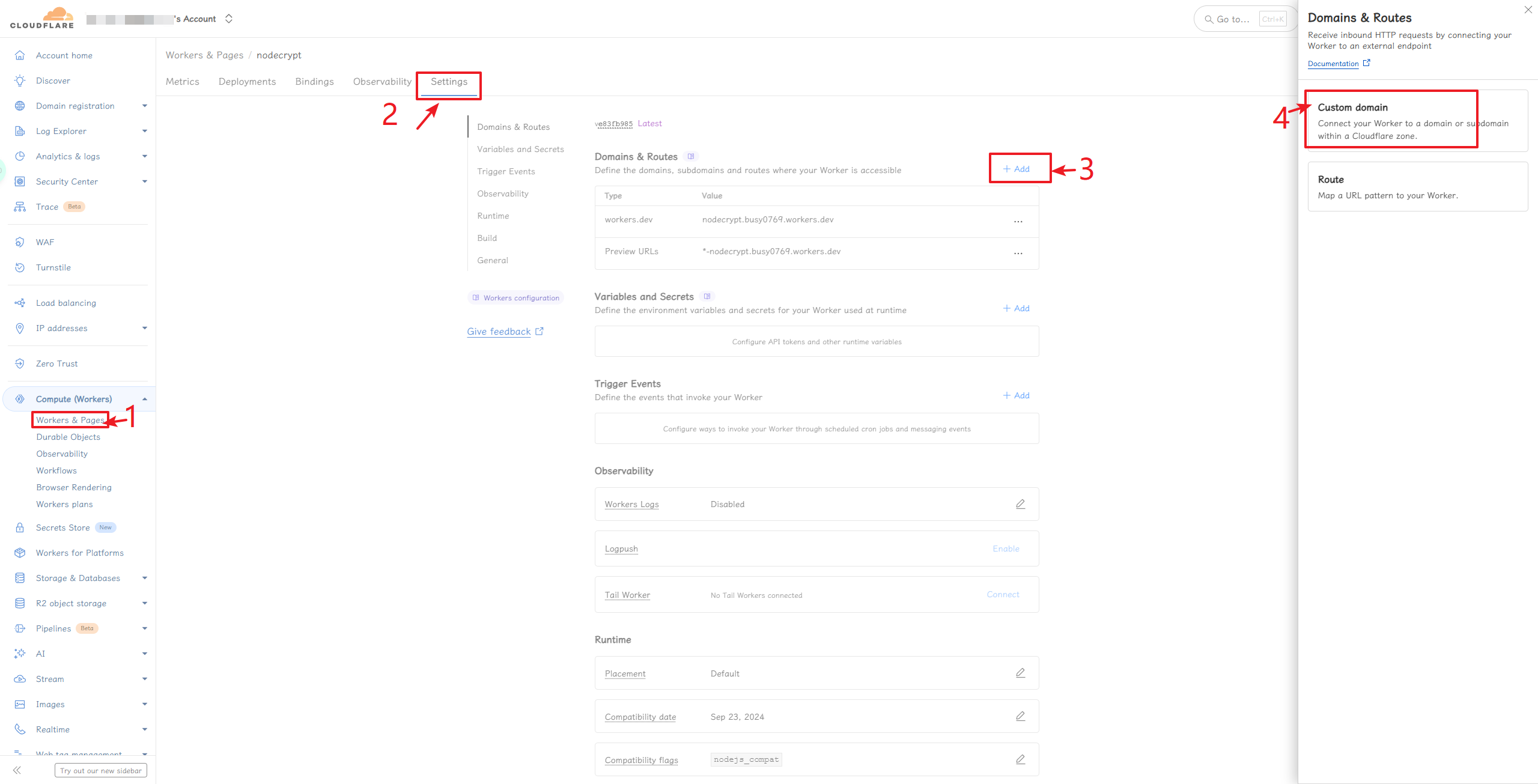The width and height of the screenshot is (1538, 784).
Task: Open account switcher chevron
Action: (229, 19)
